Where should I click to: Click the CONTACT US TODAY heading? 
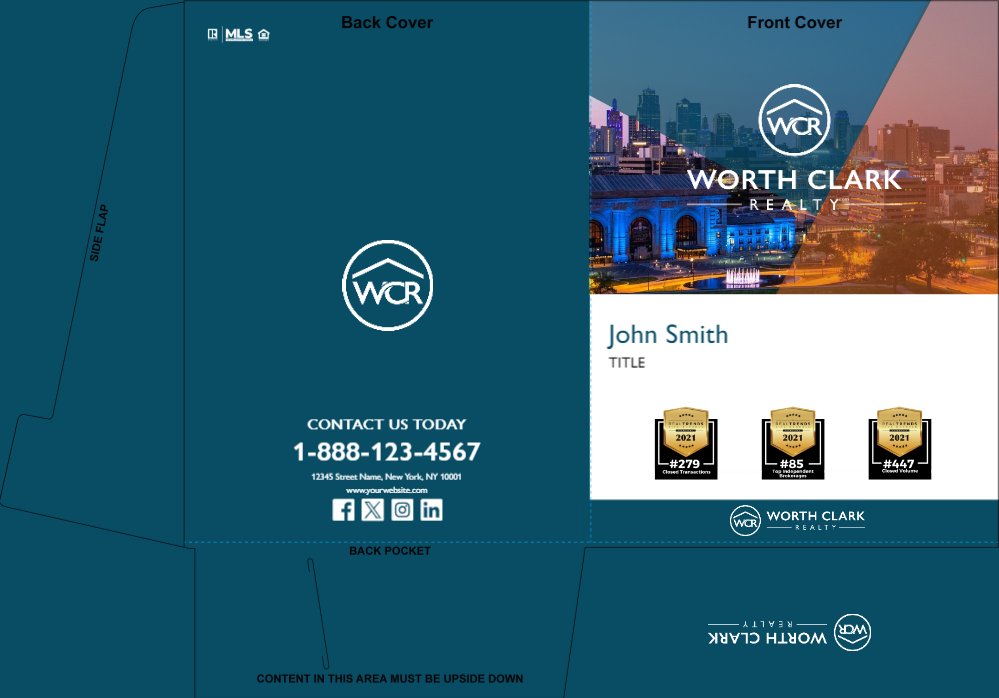386,424
